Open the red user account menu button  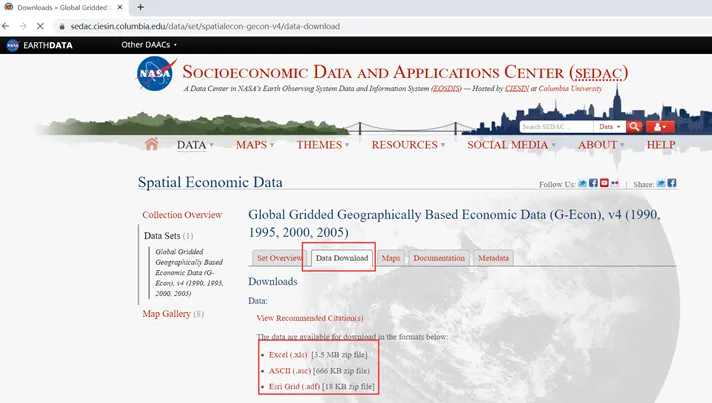click(x=660, y=127)
